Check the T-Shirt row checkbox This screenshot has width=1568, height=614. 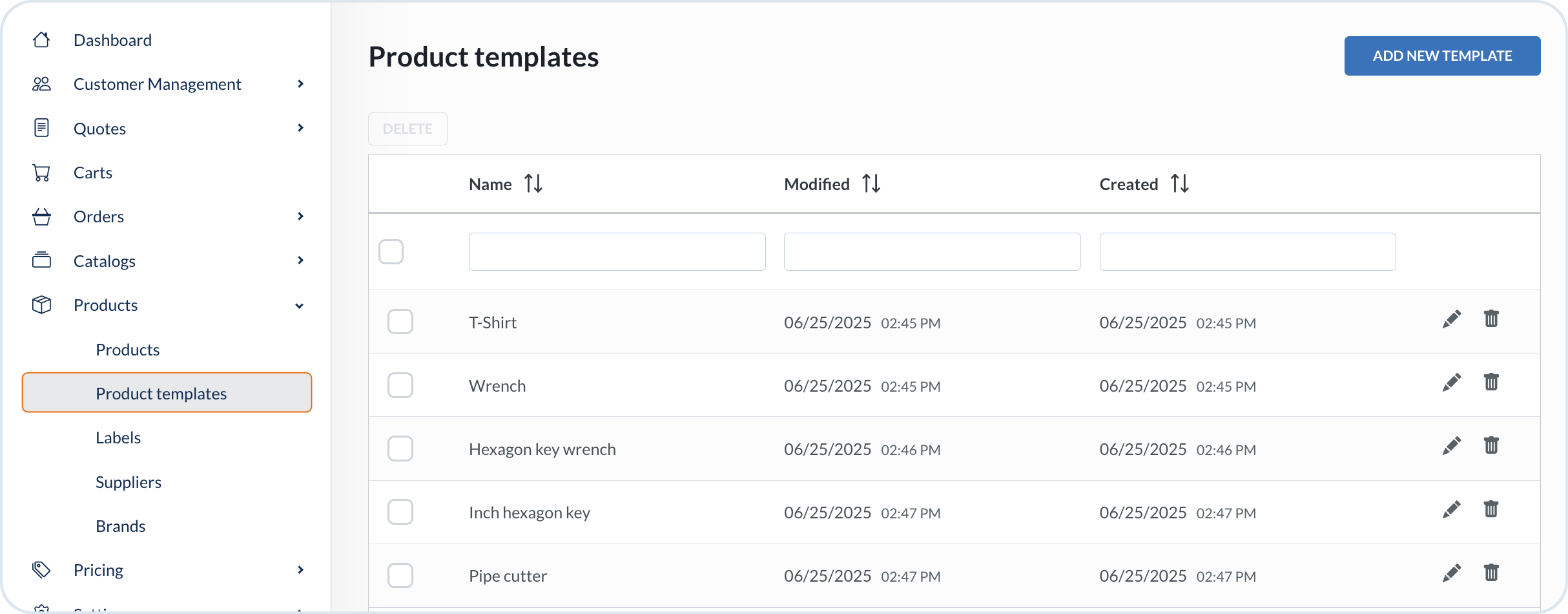pos(400,322)
